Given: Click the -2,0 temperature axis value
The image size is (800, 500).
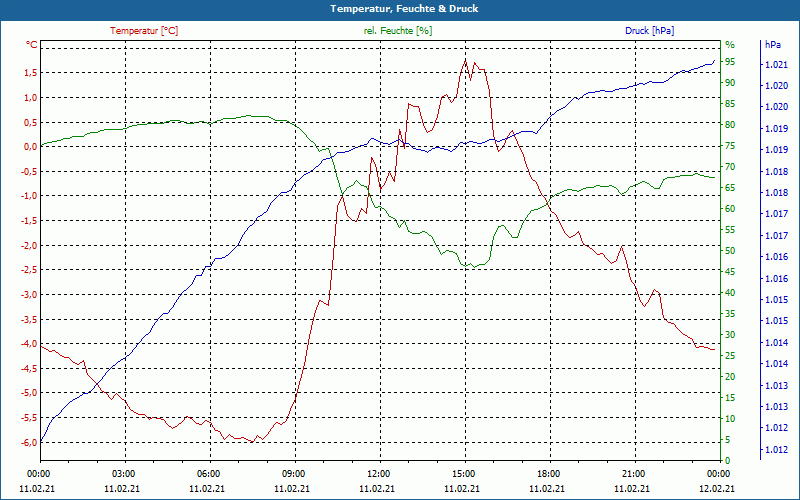Looking at the screenshot, I should [29, 245].
